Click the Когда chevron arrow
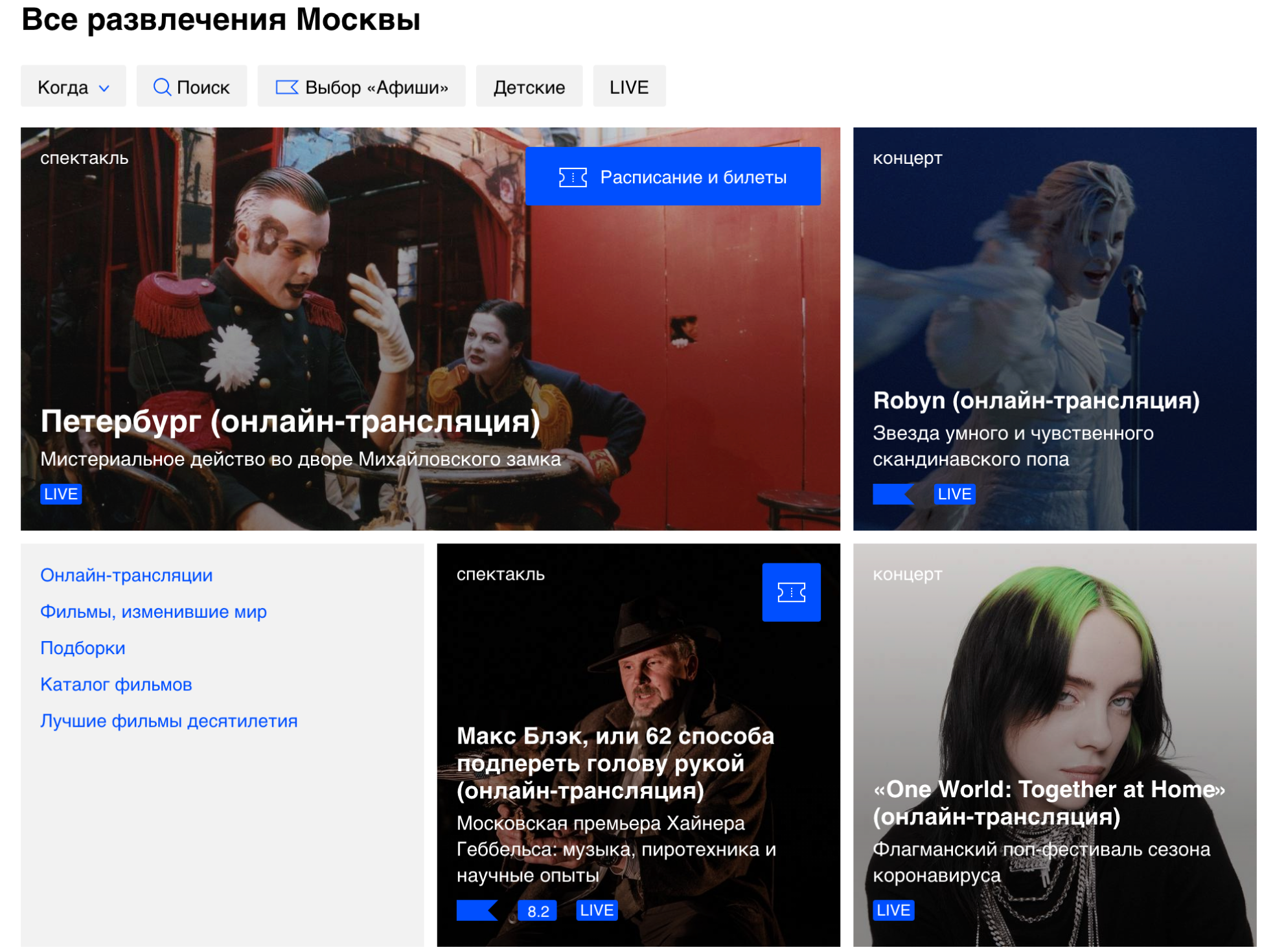This screenshot has width=1273, height=952. pos(104,88)
